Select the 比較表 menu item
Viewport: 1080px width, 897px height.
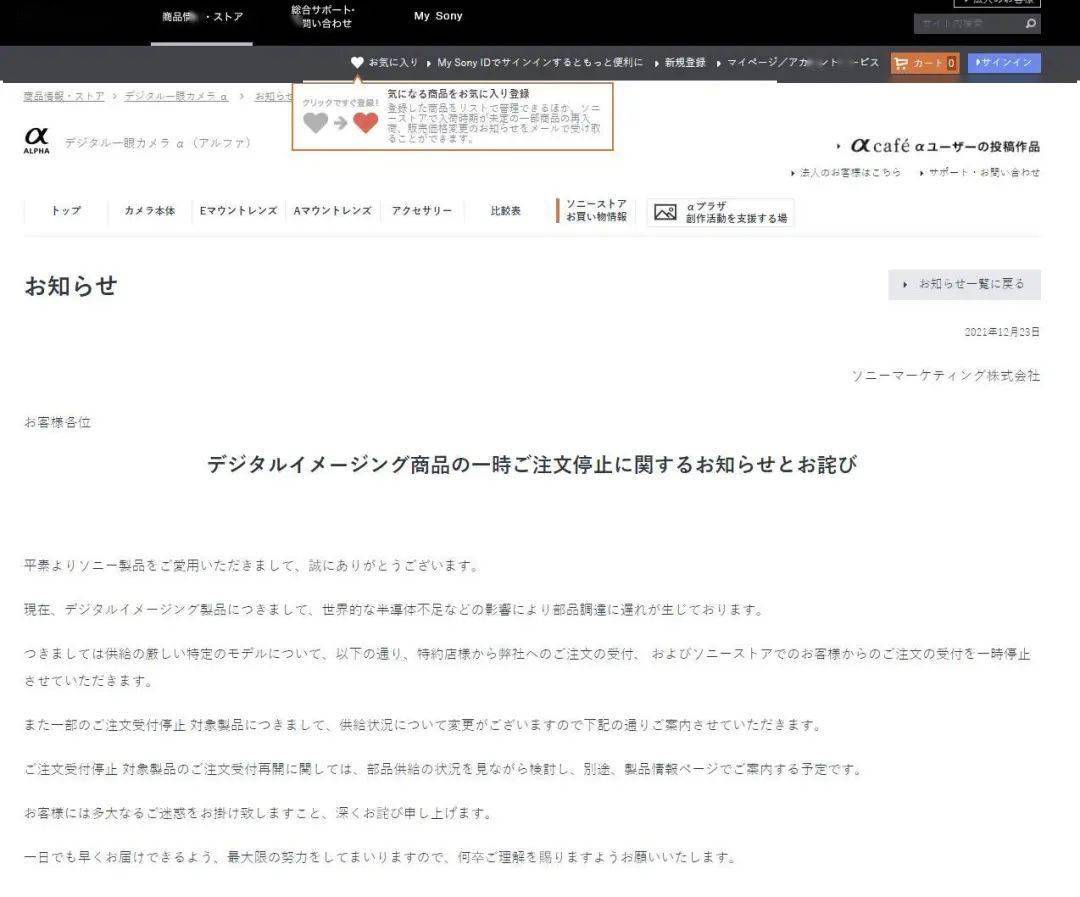click(506, 211)
